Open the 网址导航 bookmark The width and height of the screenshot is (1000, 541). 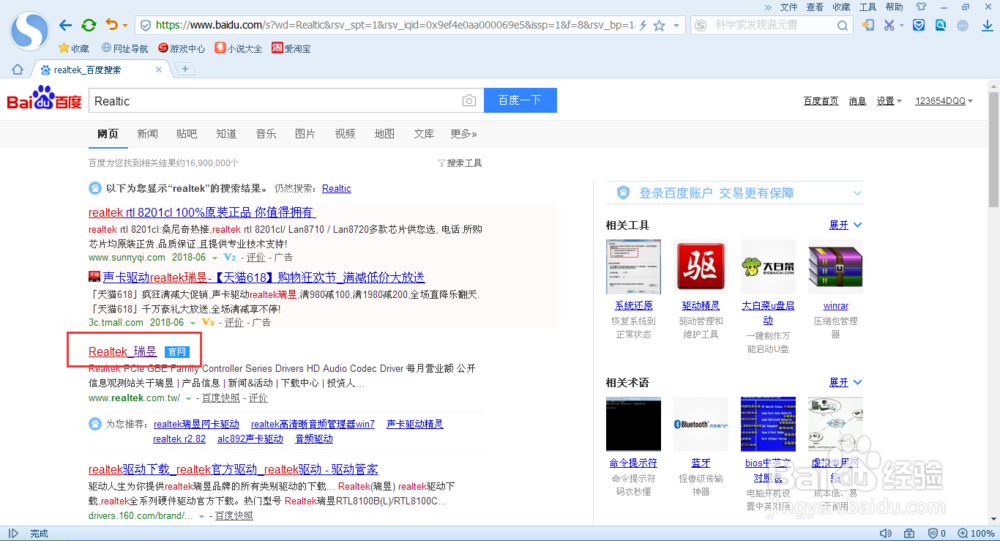coord(125,48)
